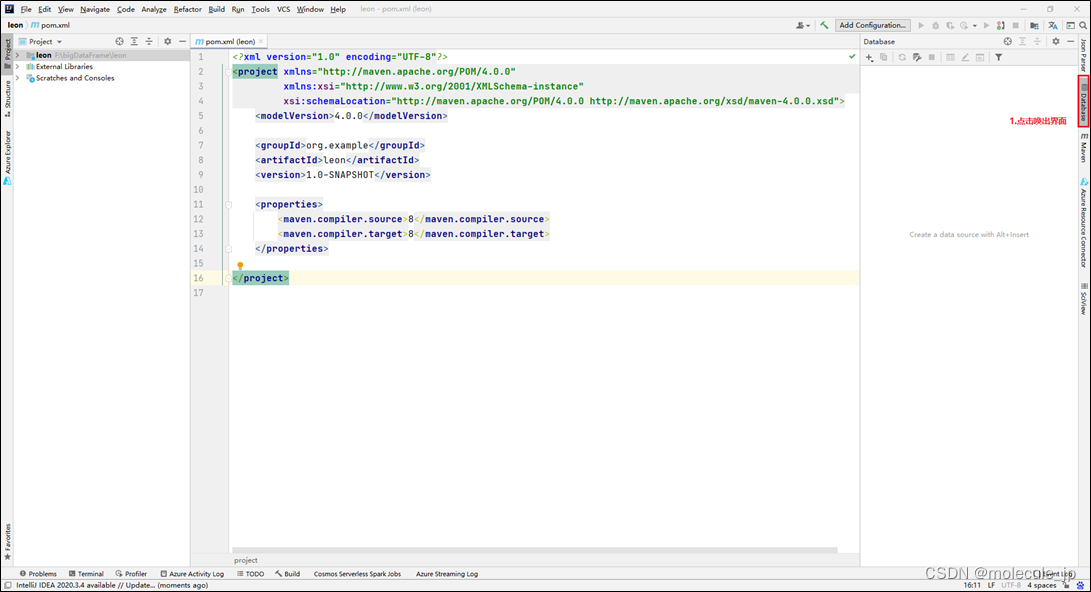Open the File menu
The width and height of the screenshot is (1091, 592).
point(26,9)
